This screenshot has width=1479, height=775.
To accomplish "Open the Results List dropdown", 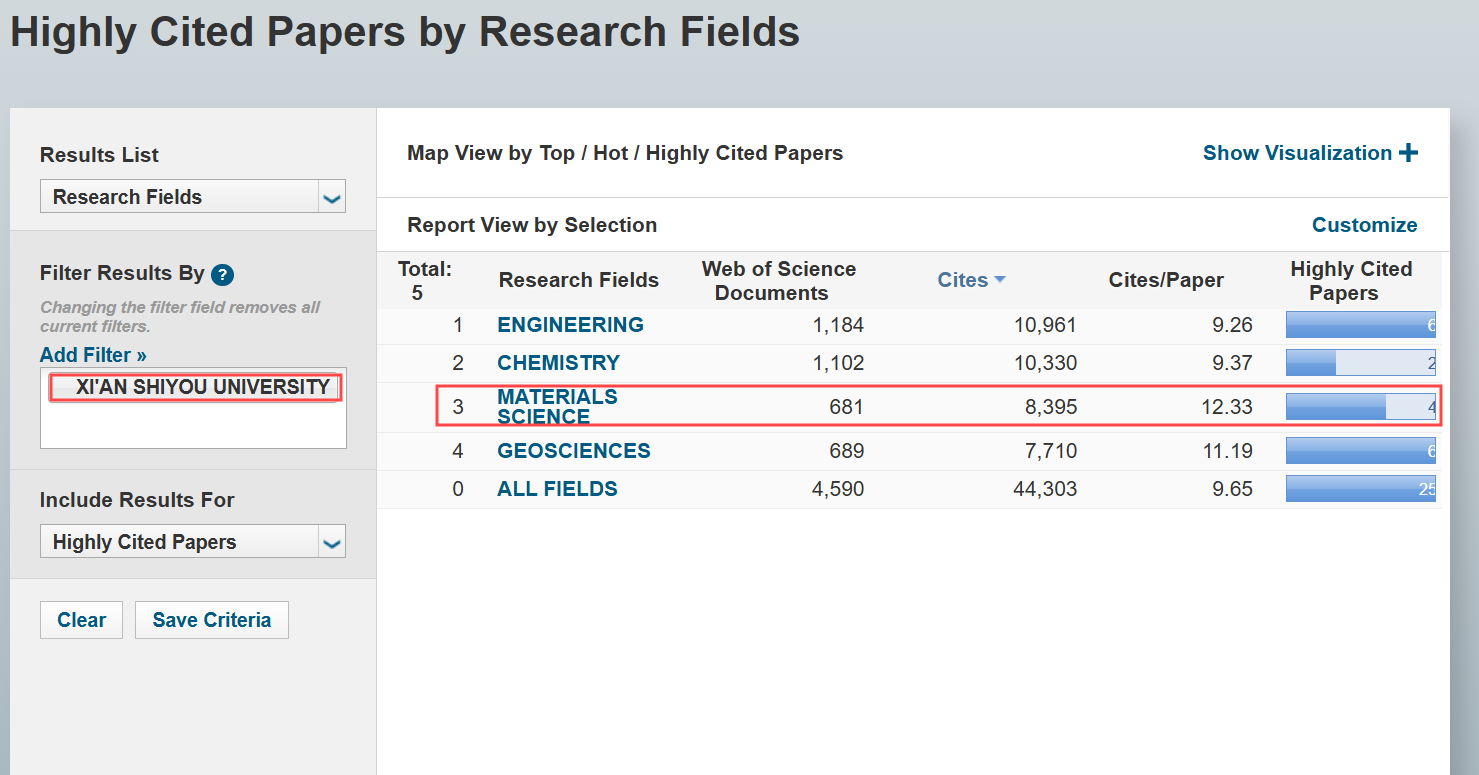I will 192,196.
